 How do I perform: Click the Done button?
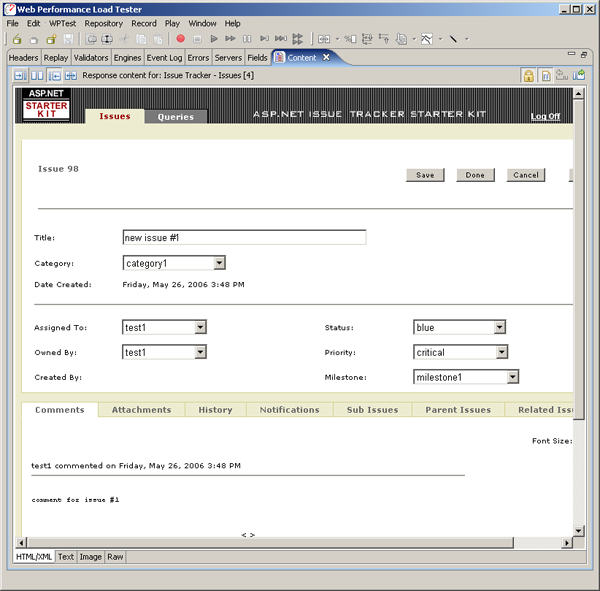tap(475, 175)
